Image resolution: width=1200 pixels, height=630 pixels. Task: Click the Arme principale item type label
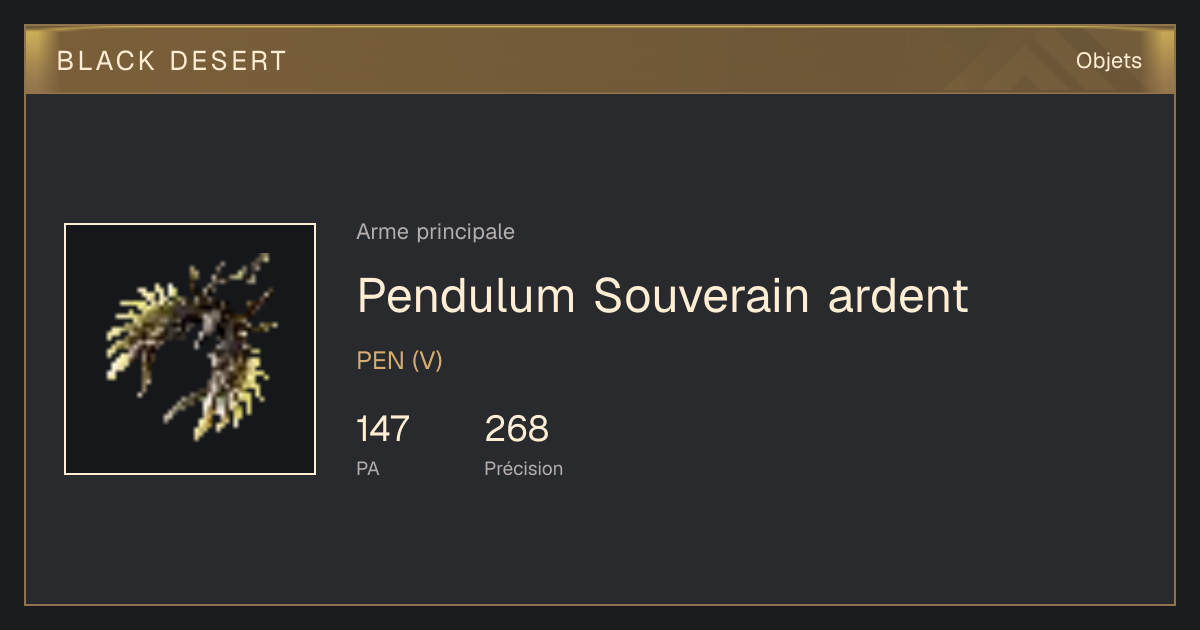click(x=435, y=232)
